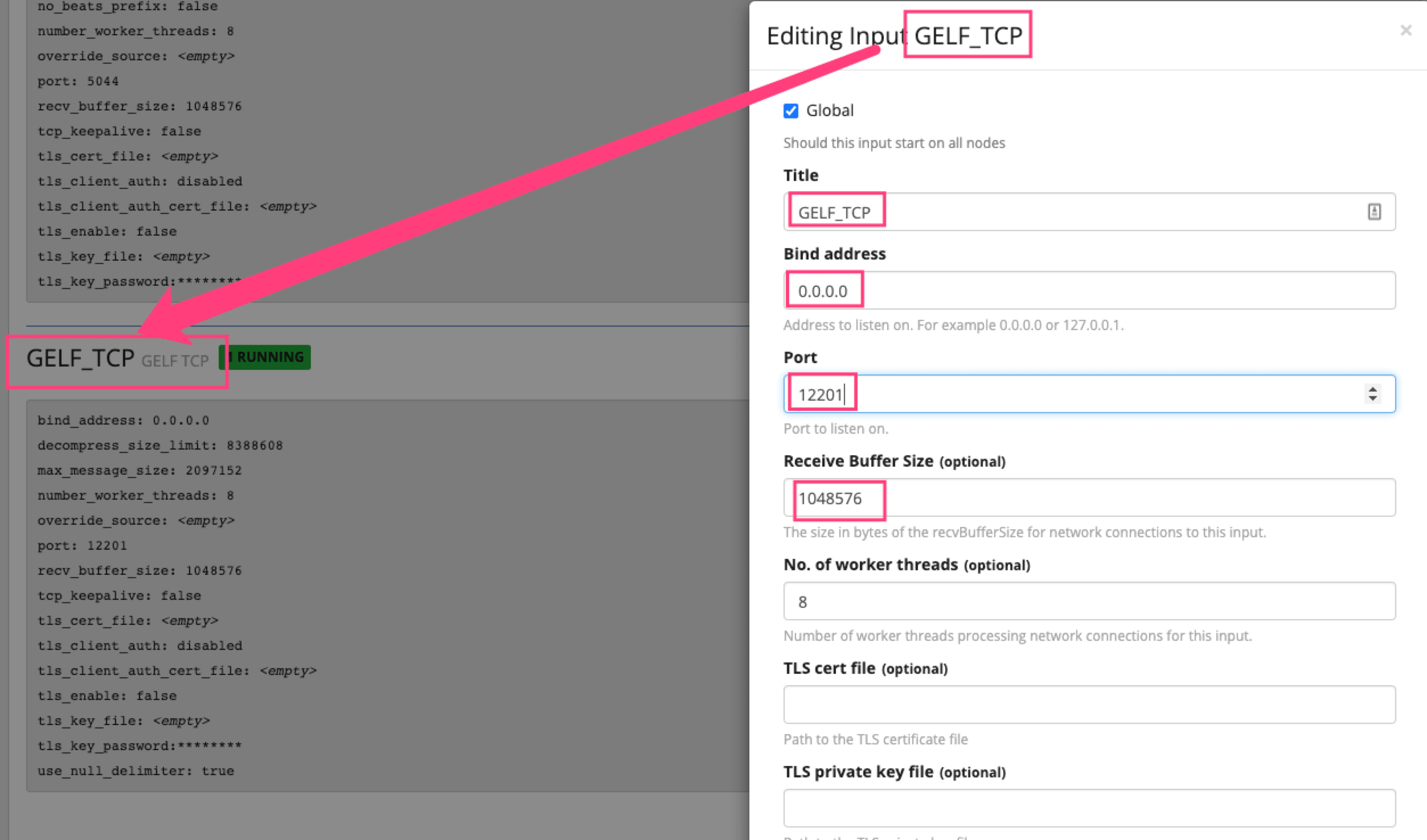This screenshot has width=1427, height=840.
Task: Click 'override_source: <empty>' in GELF_TCP config
Action: [136, 520]
